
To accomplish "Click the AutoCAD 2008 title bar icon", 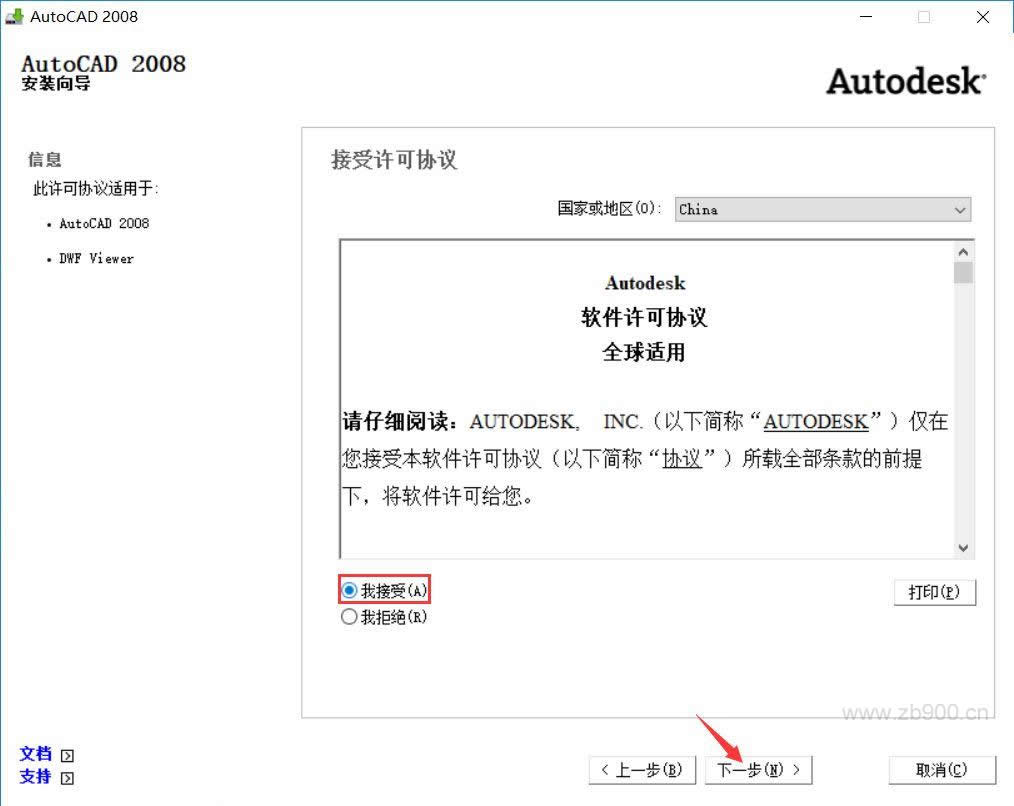I will [x=15, y=16].
